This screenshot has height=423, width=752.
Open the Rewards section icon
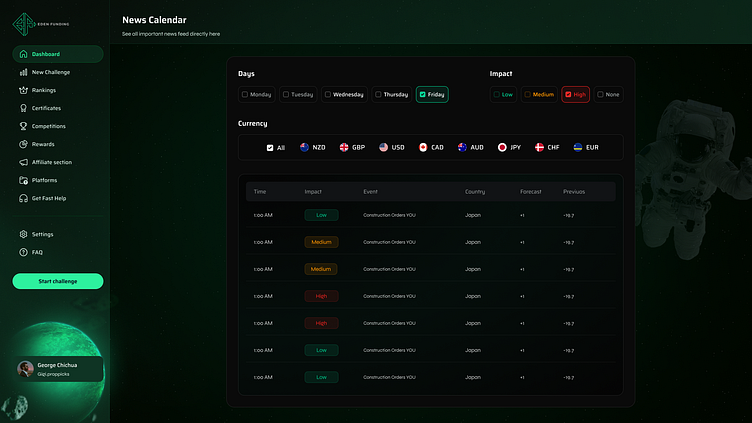23,144
